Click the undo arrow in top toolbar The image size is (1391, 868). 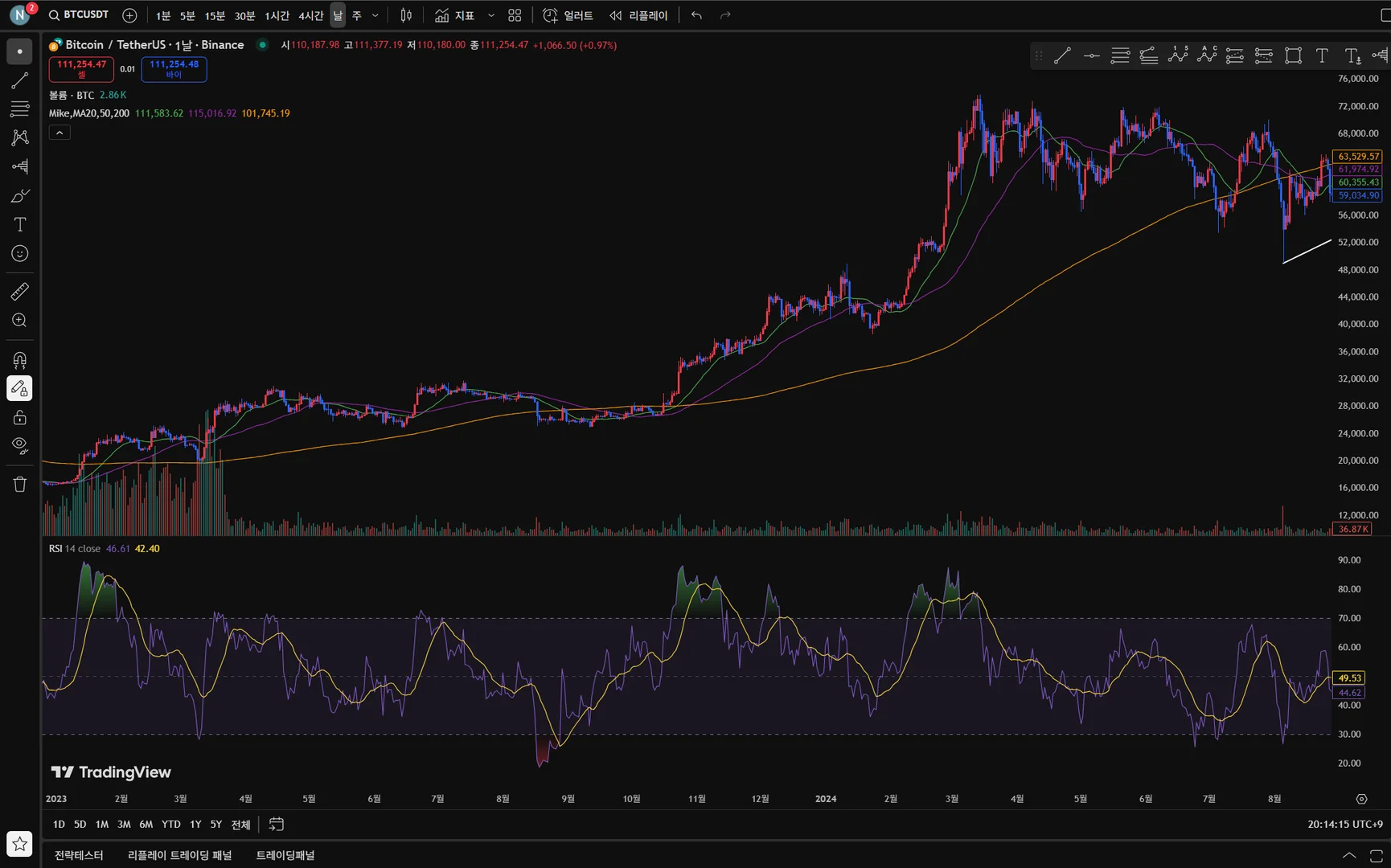point(696,15)
